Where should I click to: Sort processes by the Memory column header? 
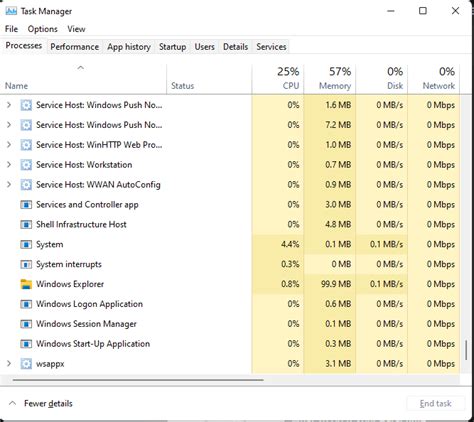click(330, 79)
